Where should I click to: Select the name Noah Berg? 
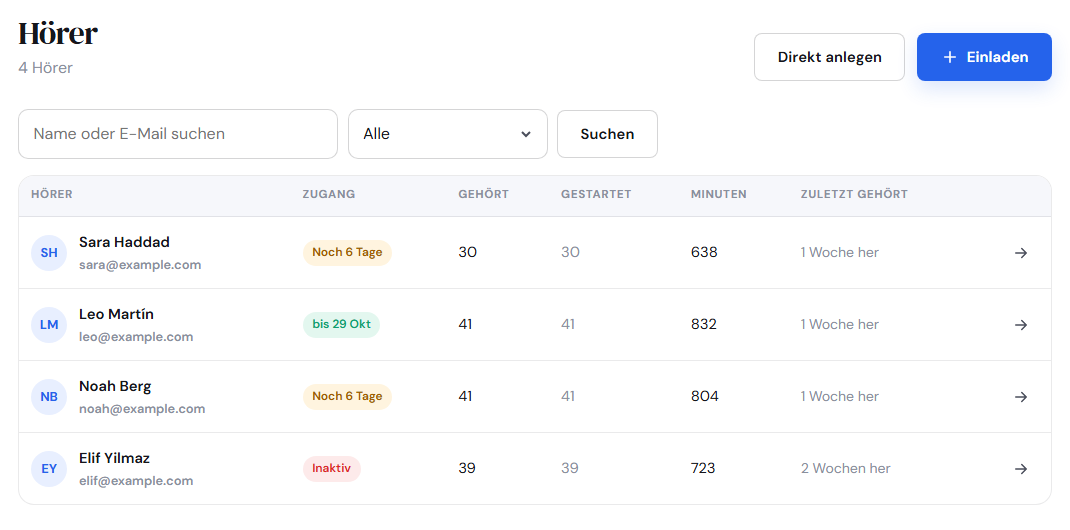pos(115,386)
